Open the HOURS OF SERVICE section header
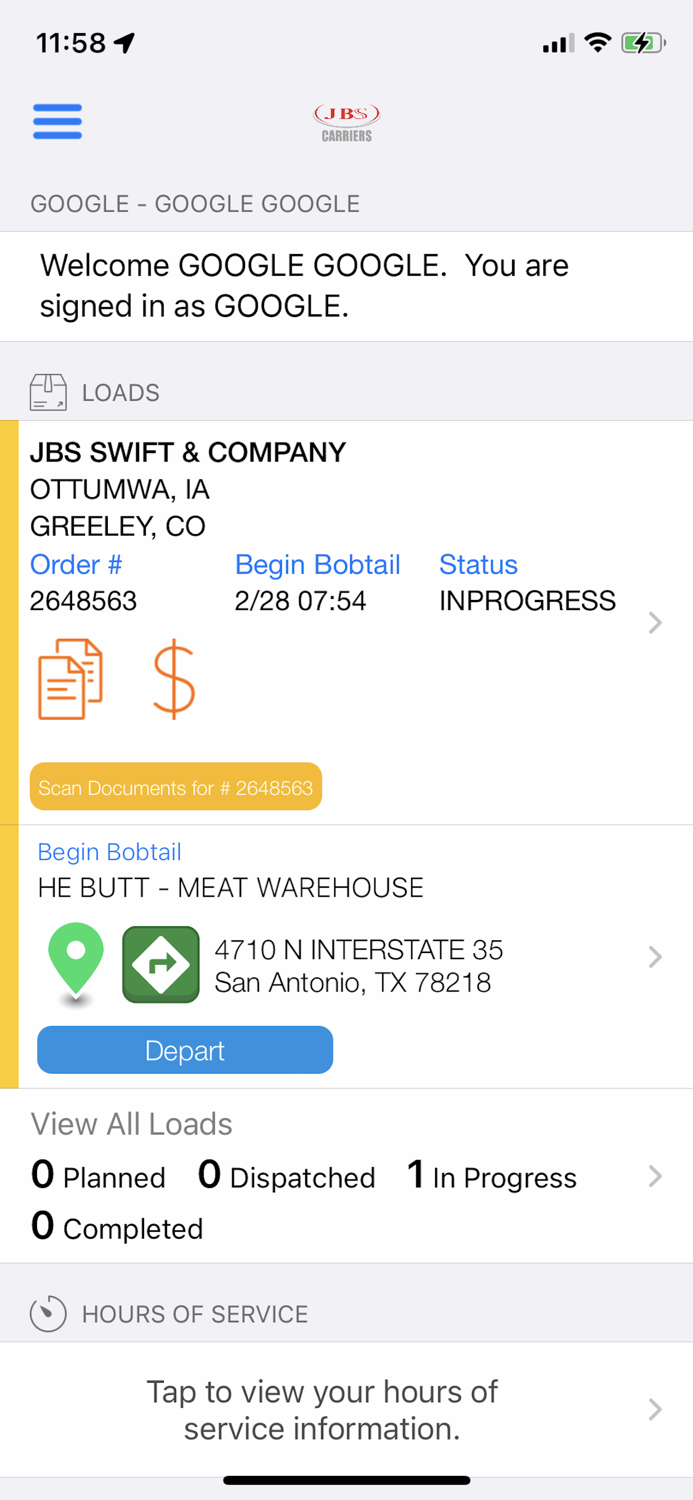The width and height of the screenshot is (693, 1500). (x=195, y=1313)
